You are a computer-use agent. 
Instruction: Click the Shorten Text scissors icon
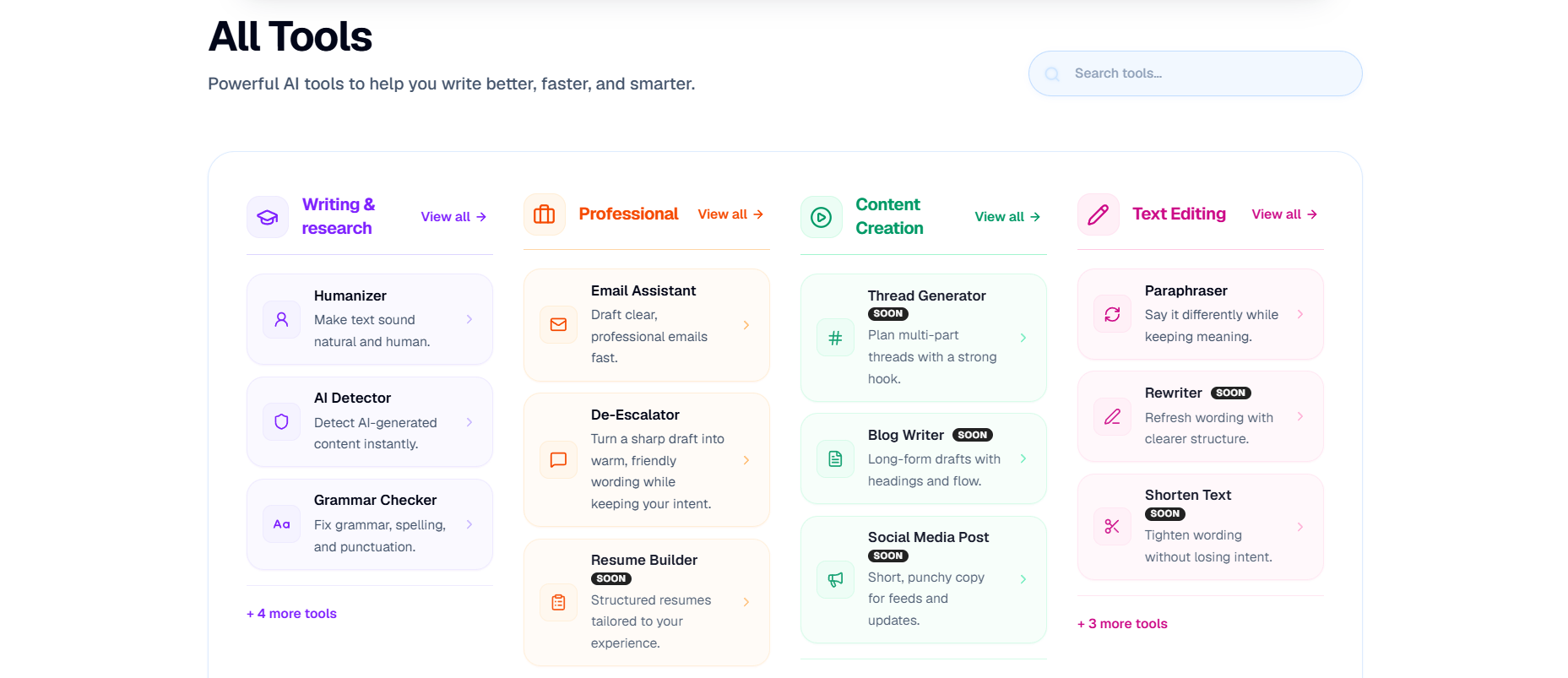(x=1113, y=527)
